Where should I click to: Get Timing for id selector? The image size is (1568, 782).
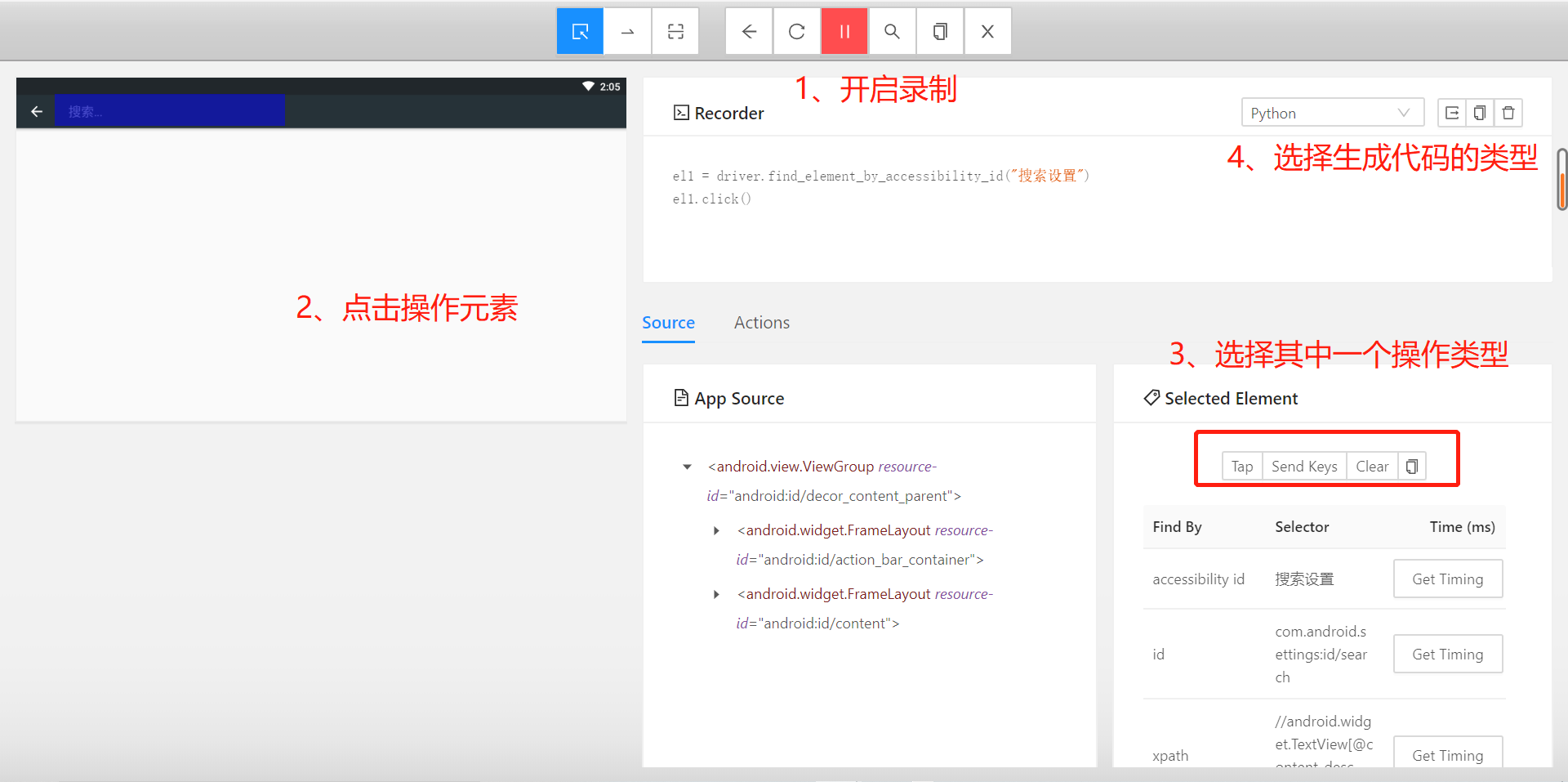click(x=1448, y=654)
